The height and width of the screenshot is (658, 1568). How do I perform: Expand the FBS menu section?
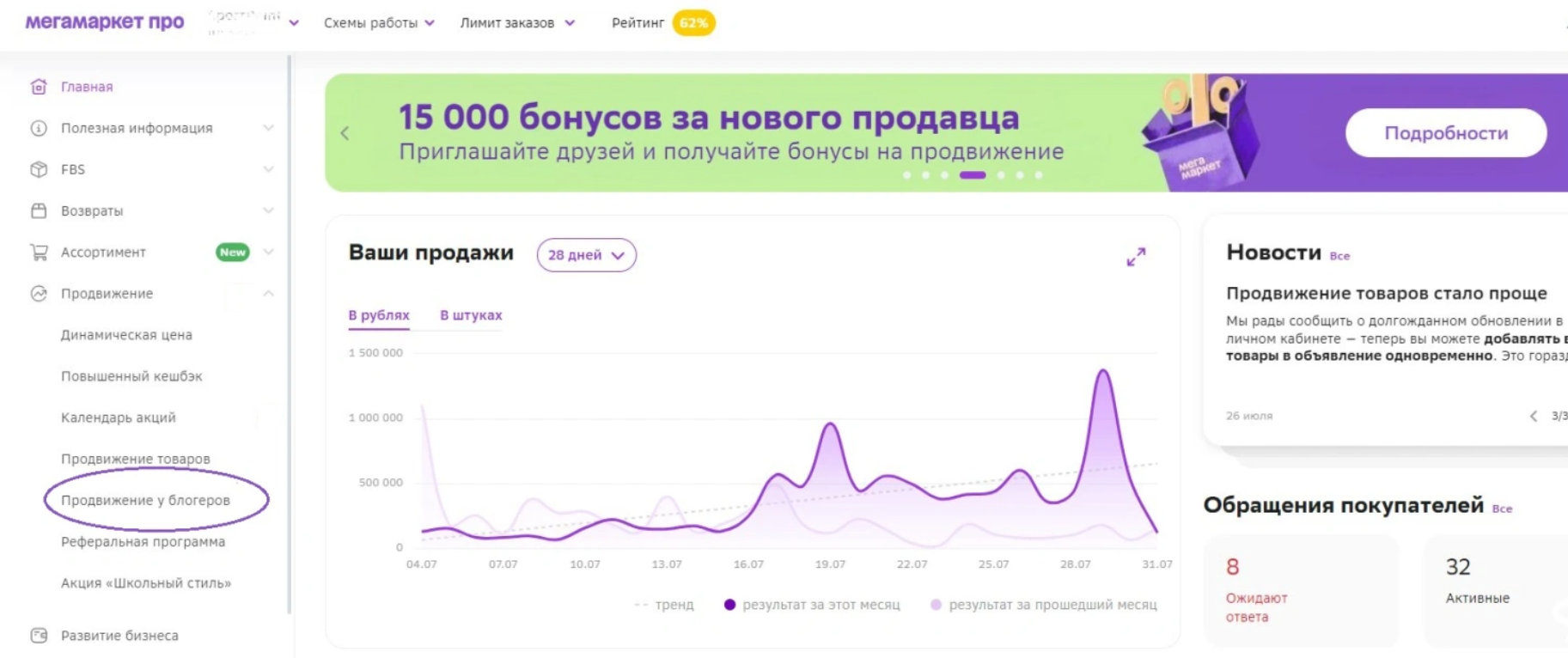(268, 169)
